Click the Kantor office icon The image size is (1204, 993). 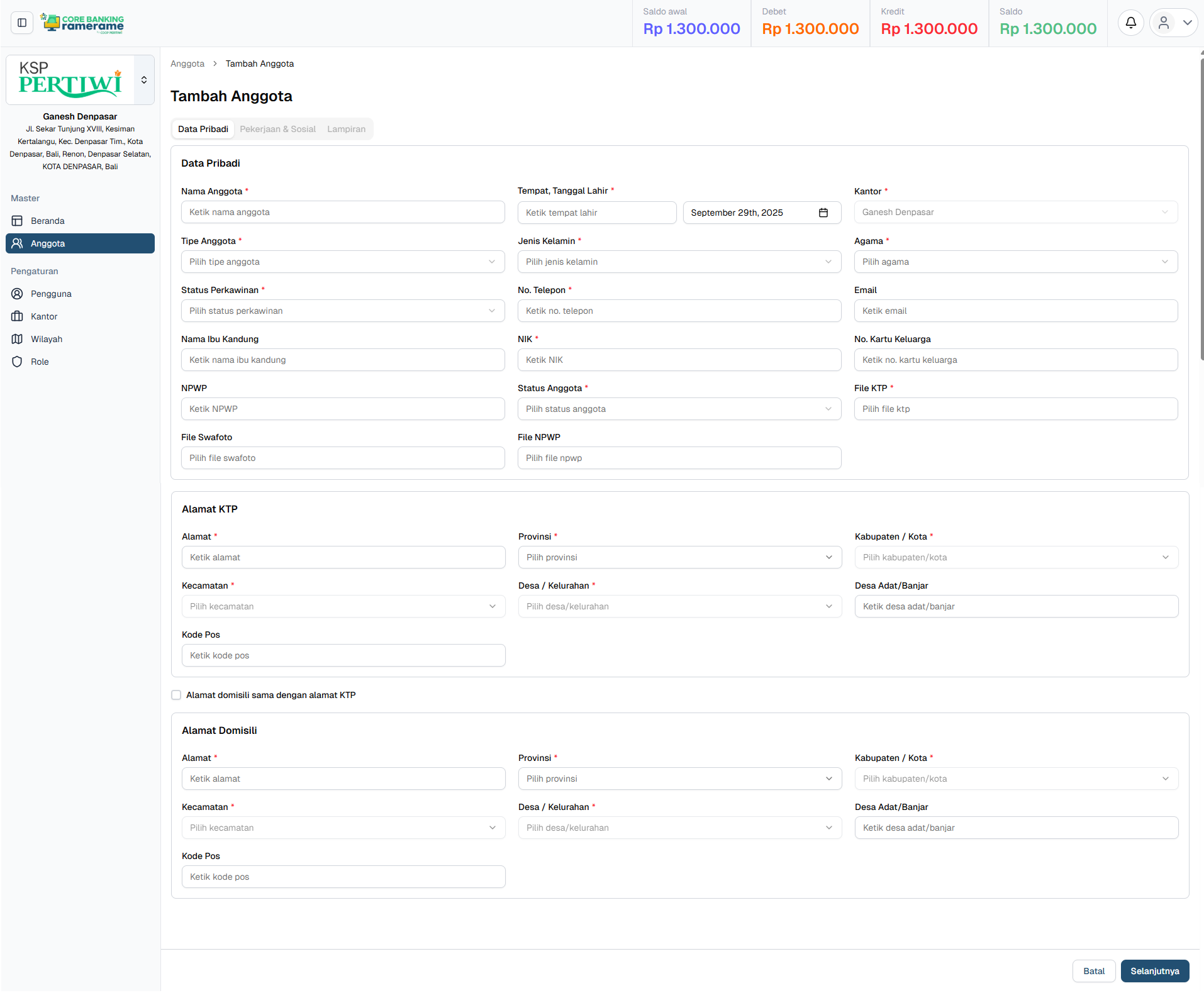coord(18,316)
